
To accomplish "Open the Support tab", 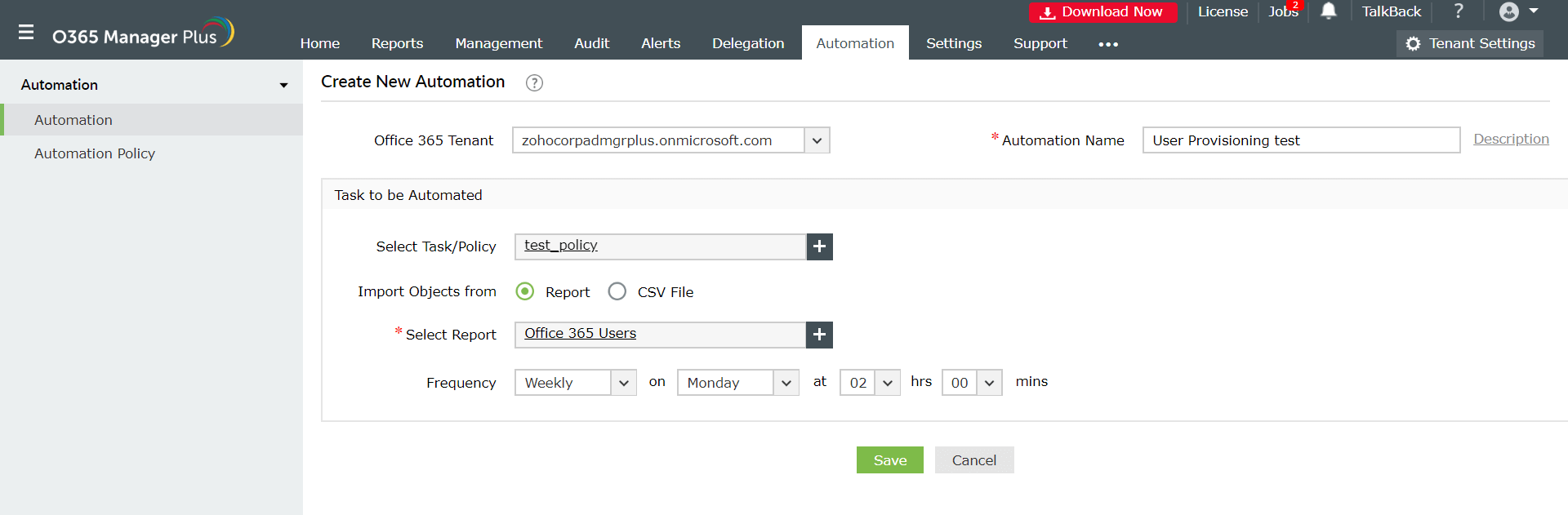I will [1040, 43].
